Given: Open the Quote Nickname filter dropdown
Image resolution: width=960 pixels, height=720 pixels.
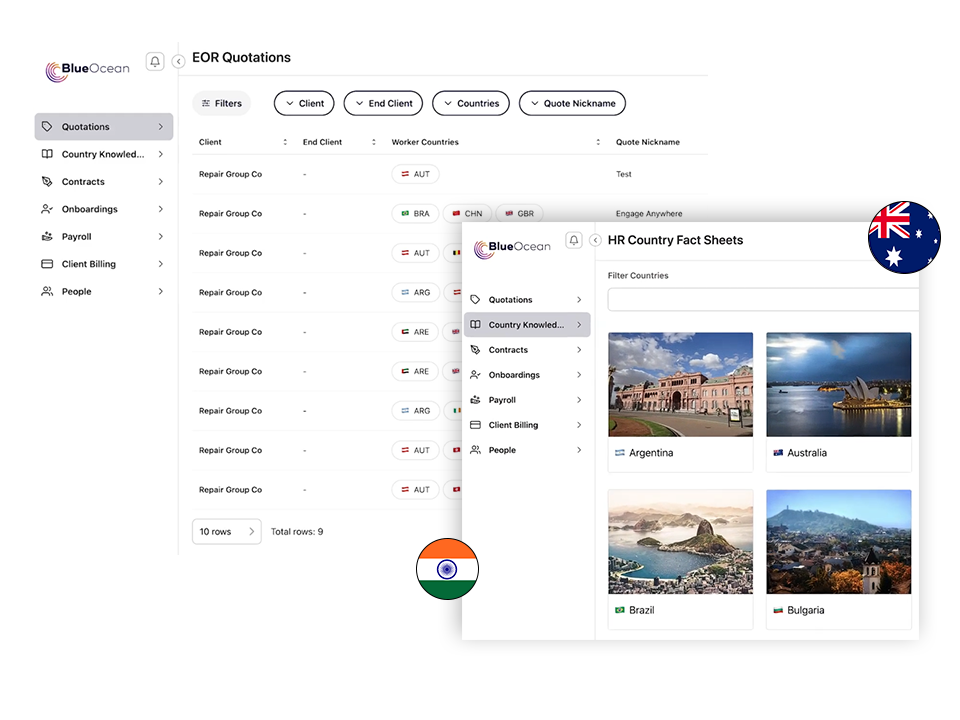Looking at the screenshot, I should [572, 103].
